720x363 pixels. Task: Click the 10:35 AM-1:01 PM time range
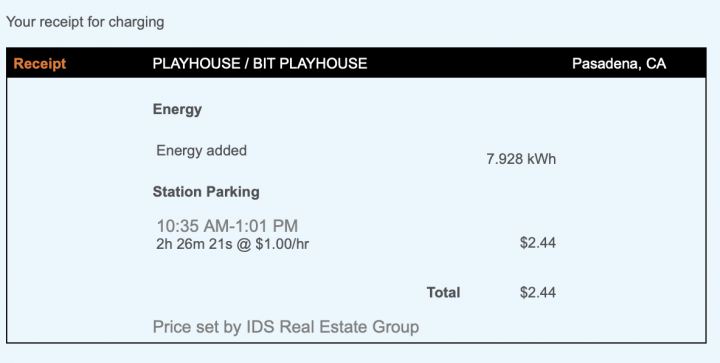click(227, 226)
